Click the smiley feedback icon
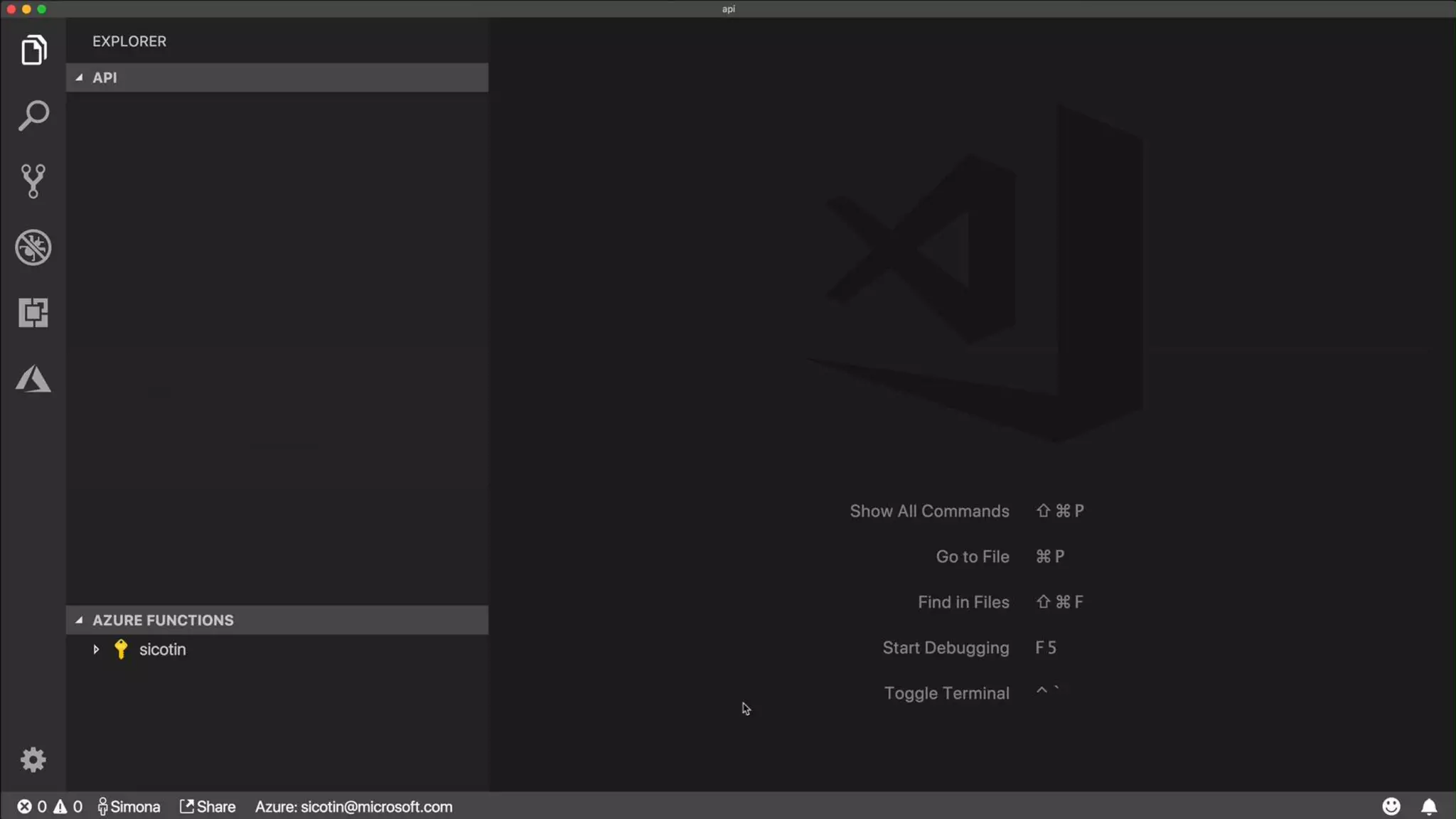 [1391, 806]
